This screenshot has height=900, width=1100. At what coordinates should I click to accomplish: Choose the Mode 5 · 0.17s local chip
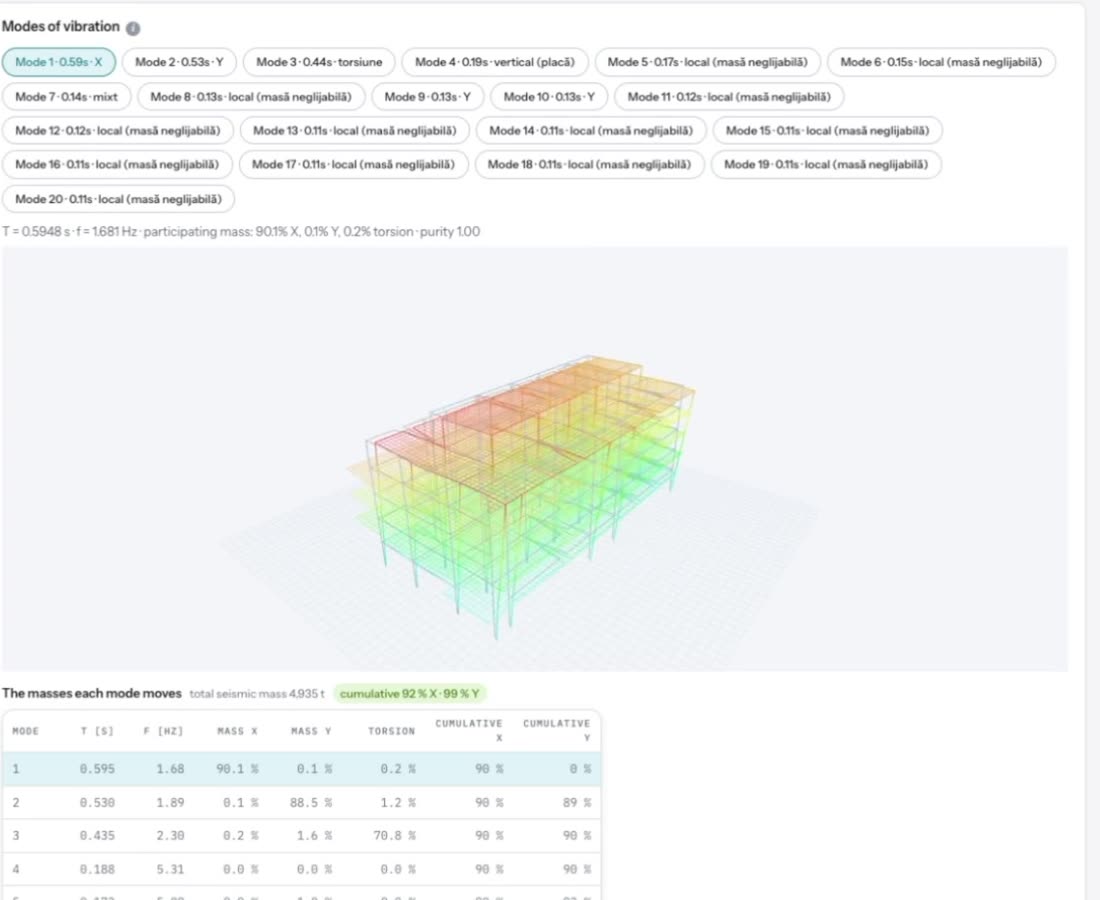tap(707, 62)
